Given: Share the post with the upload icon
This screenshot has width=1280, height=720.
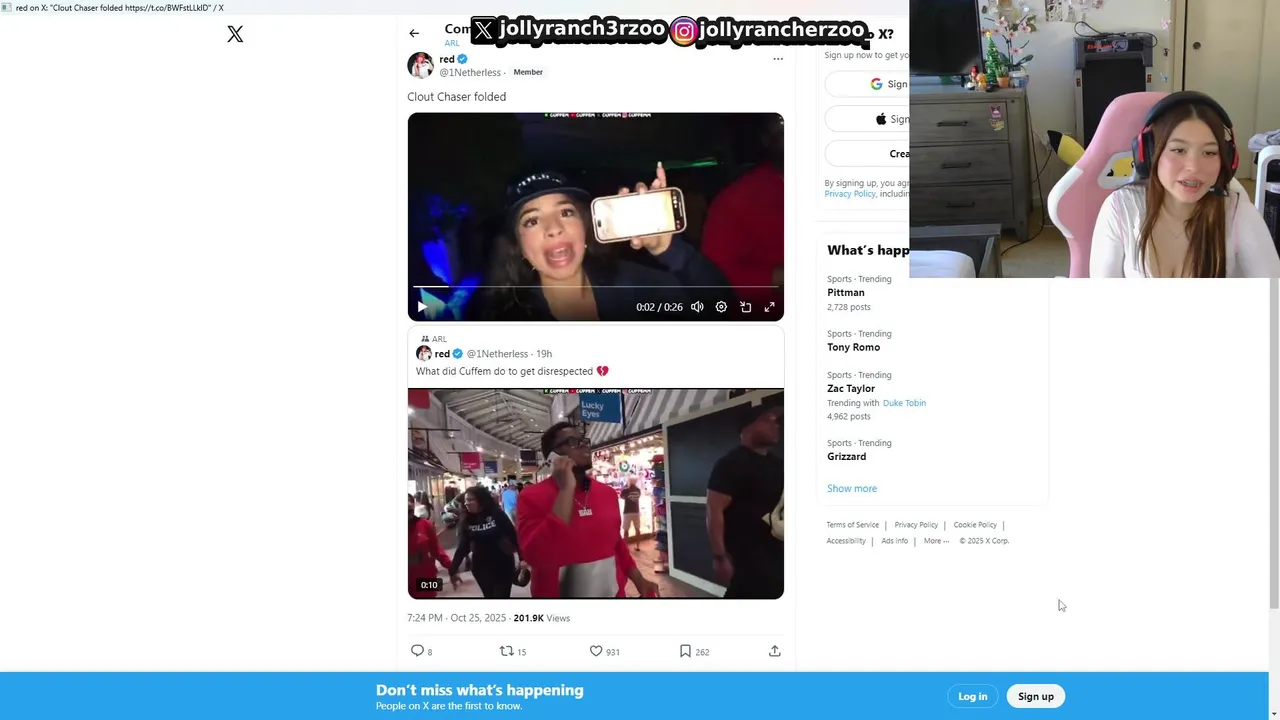Looking at the screenshot, I should [x=775, y=651].
